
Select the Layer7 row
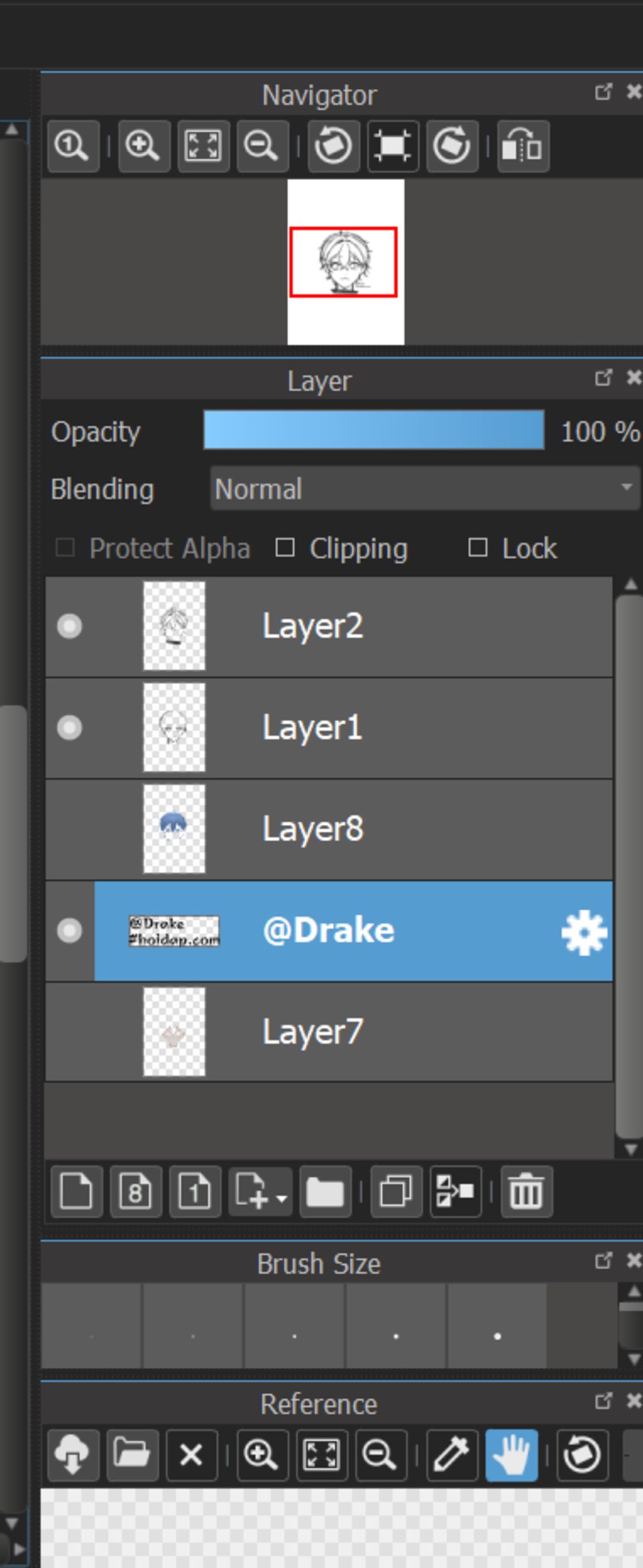coord(377,1033)
